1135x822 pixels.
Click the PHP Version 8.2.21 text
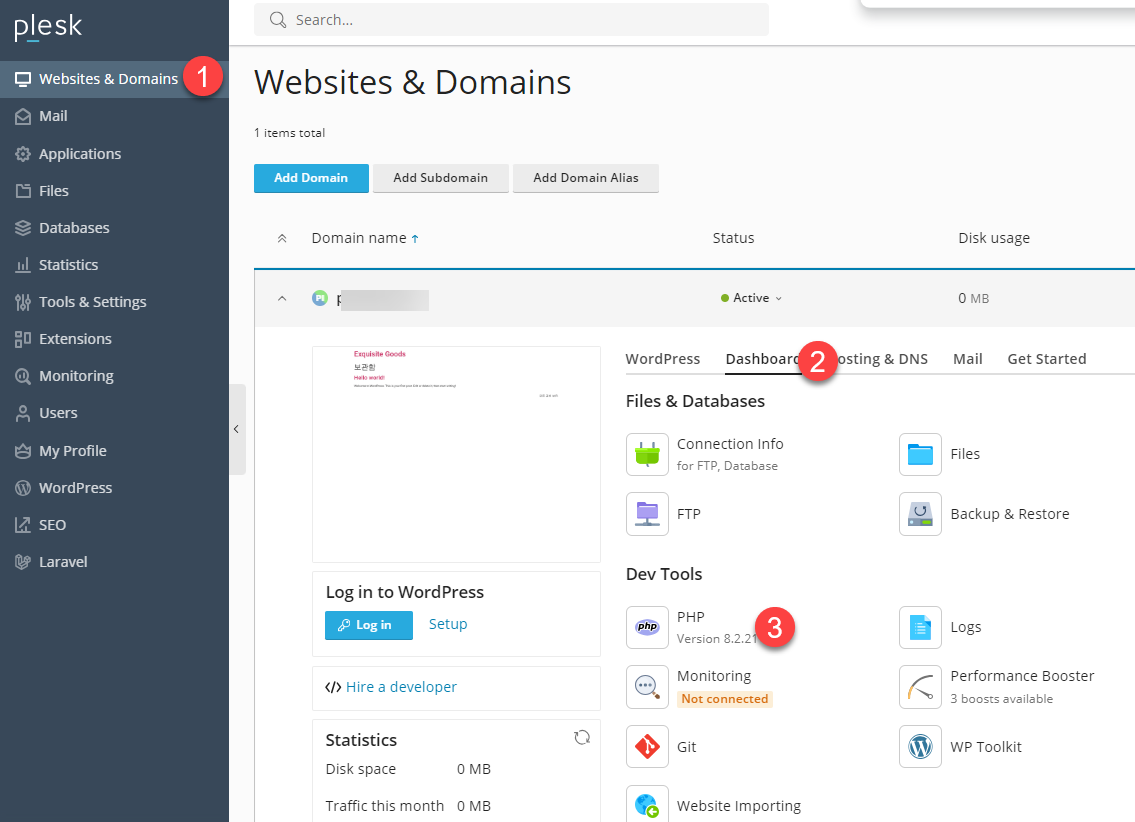pyautogui.click(x=717, y=639)
